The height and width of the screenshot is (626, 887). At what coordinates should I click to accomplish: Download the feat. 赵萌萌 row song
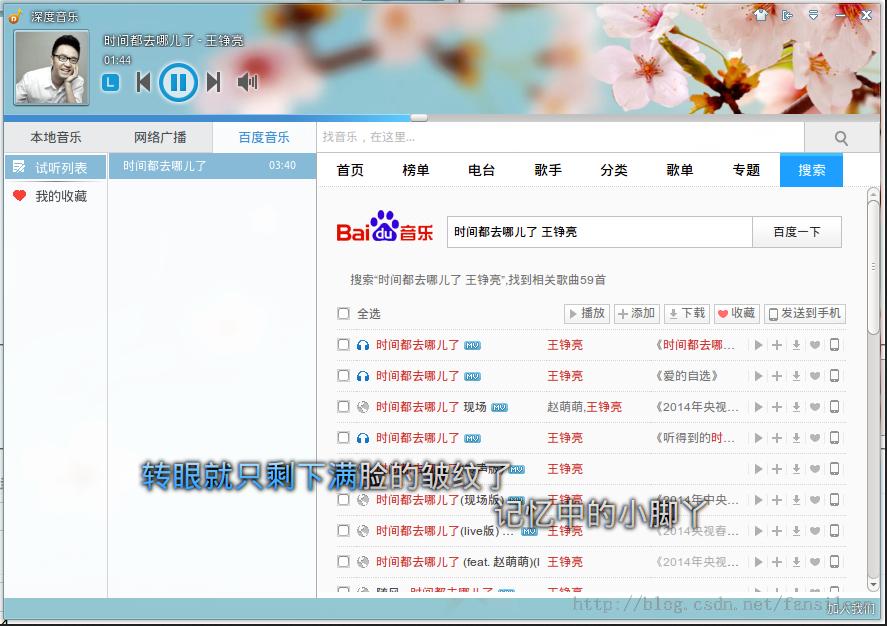(796, 562)
